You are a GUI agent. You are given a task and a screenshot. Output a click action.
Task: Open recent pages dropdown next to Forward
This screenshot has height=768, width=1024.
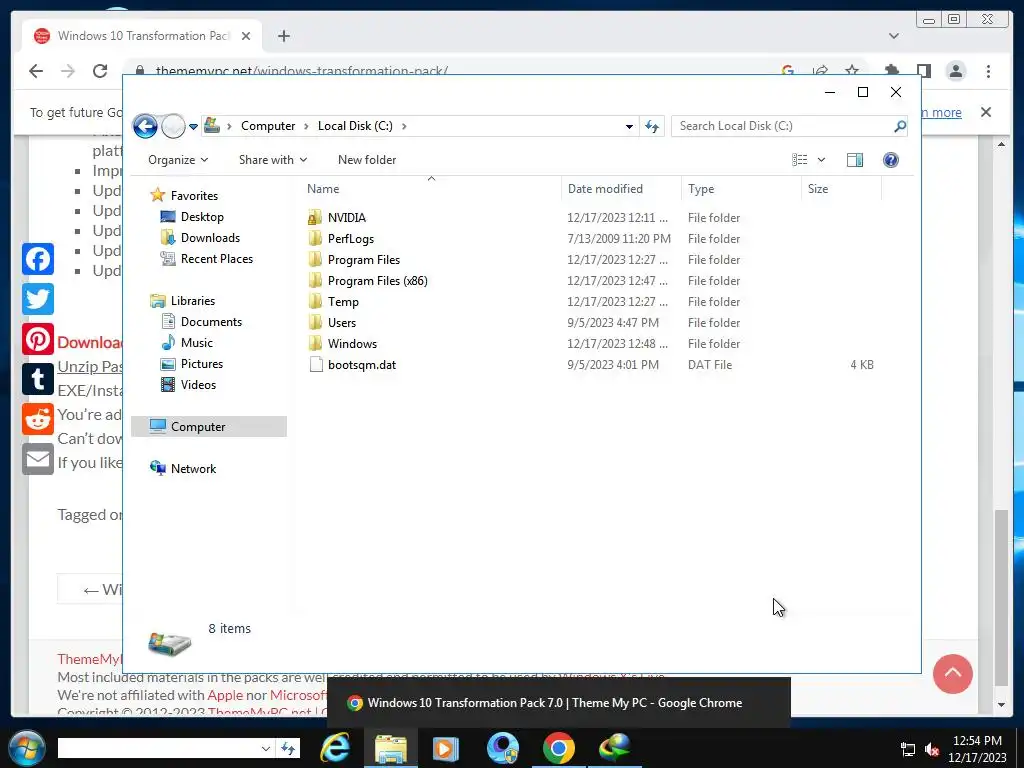pyautogui.click(x=193, y=127)
